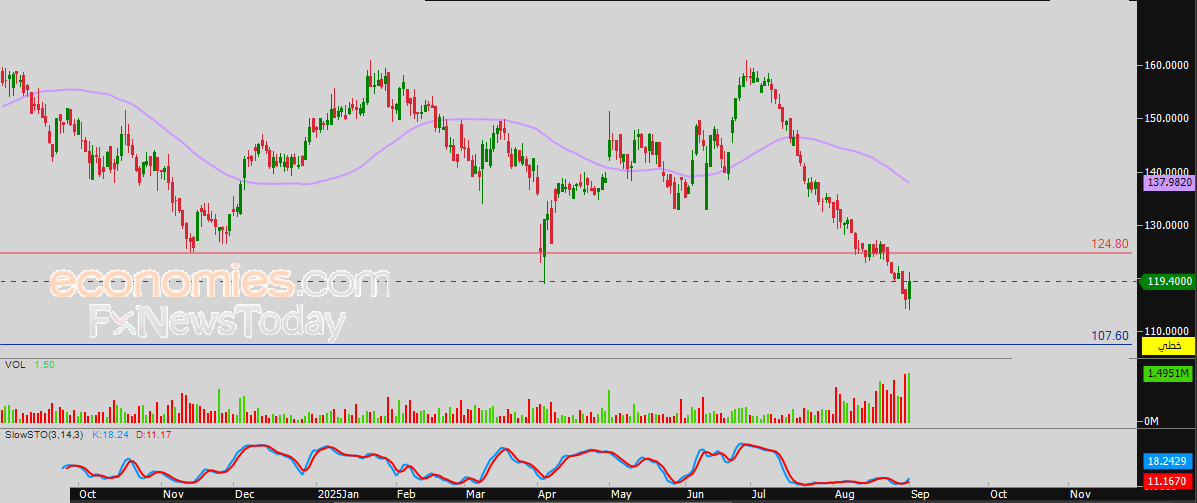The height and width of the screenshot is (503, 1197).
Task: Click the 1.4951M volume value tag
Action: click(1166, 373)
